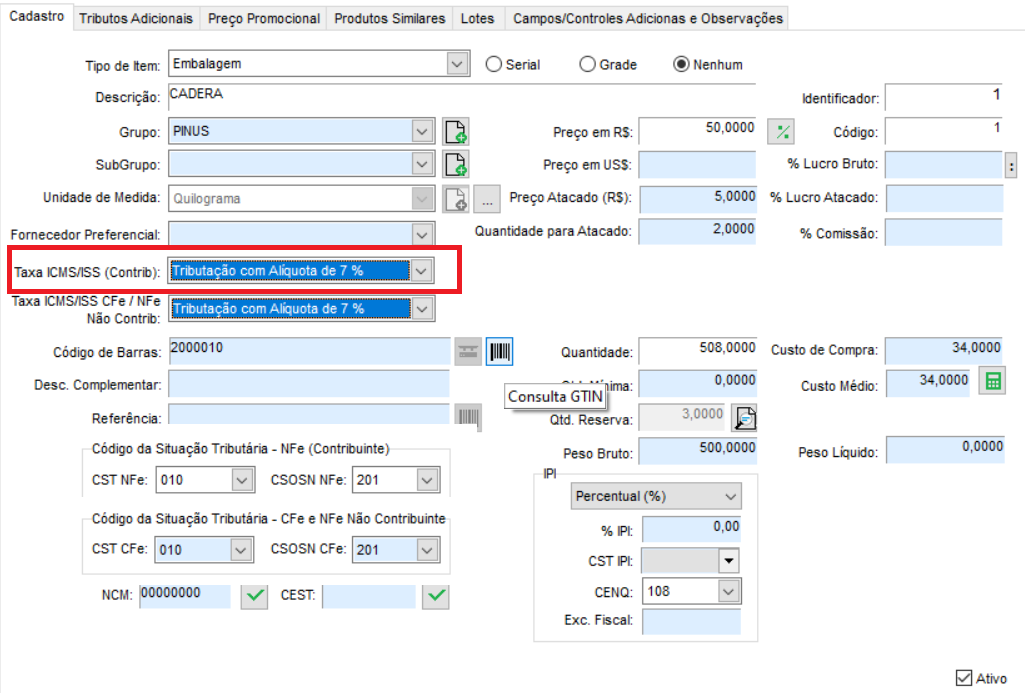Open Campos/Controles Adicionas e Observações tab
The width and height of the screenshot is (1025, 693).
click(648, 18)
